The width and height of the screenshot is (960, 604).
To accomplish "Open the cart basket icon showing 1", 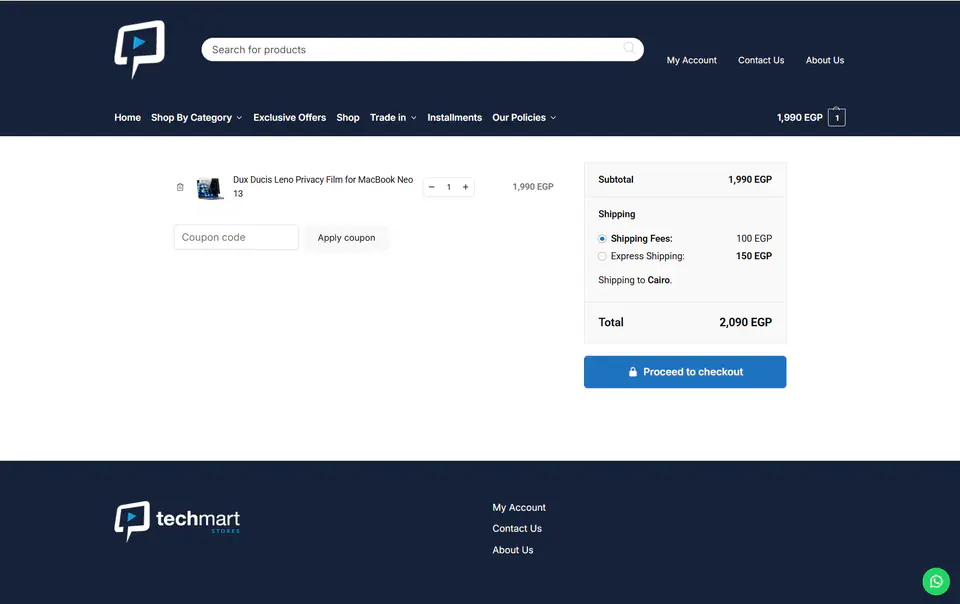I will (x=836, y=117).
